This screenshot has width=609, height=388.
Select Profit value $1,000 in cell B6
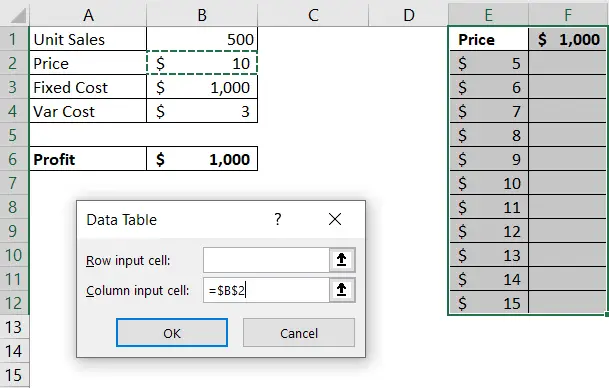(202, 159)
